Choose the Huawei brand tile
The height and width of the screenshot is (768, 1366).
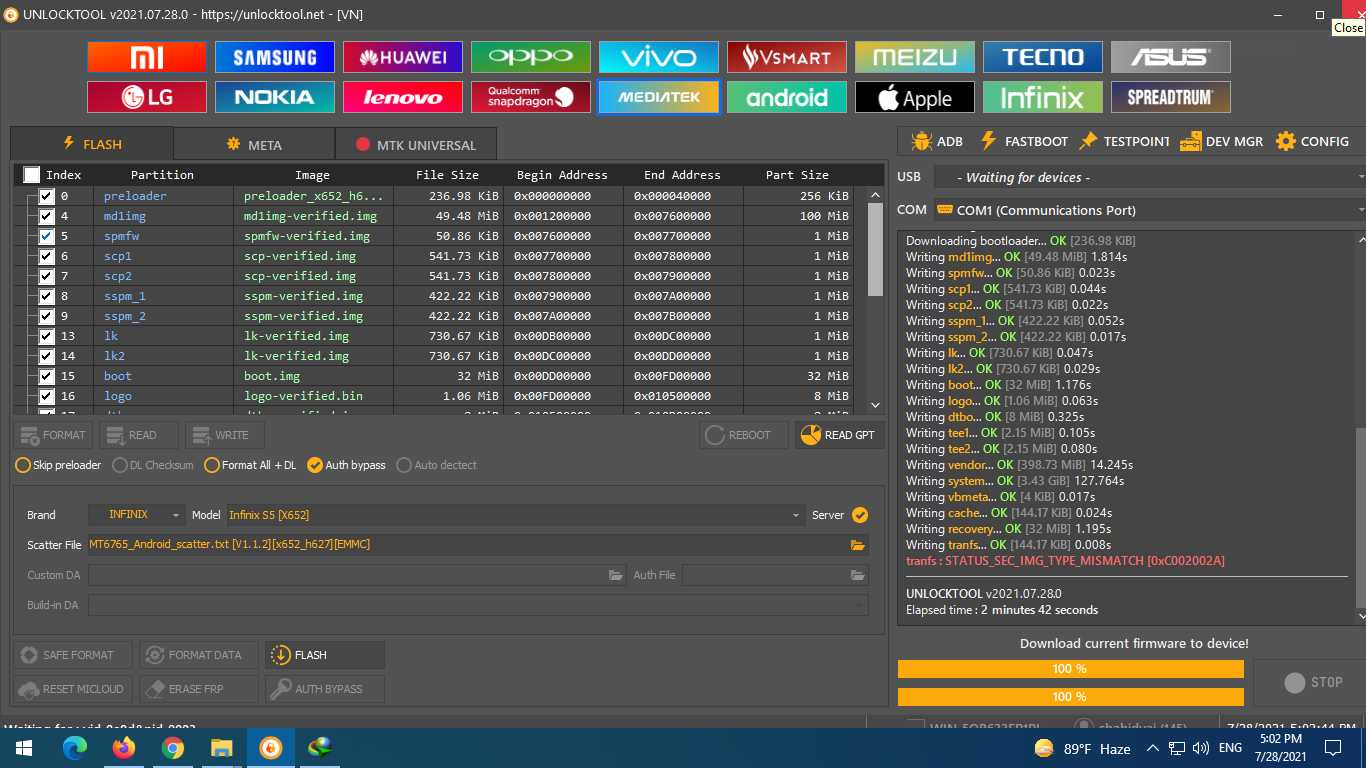403,57
